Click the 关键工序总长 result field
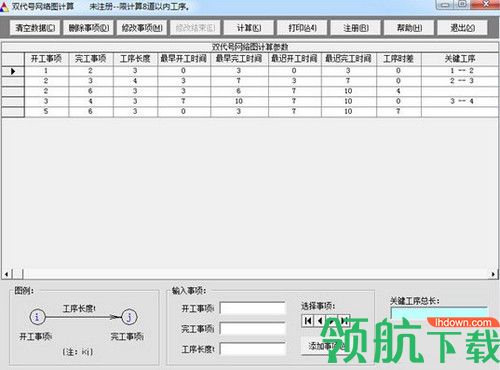This screenshot has height=370, width=500. coord(439,313)
